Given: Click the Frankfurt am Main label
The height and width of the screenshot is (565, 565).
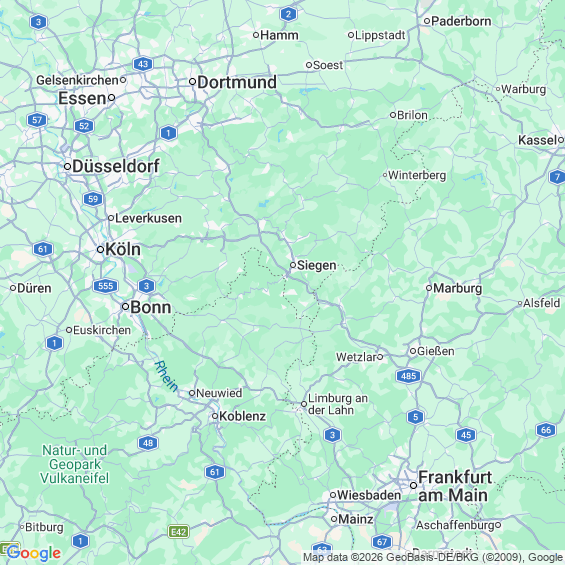Looking at the screenshot, I should click(455, 486).
